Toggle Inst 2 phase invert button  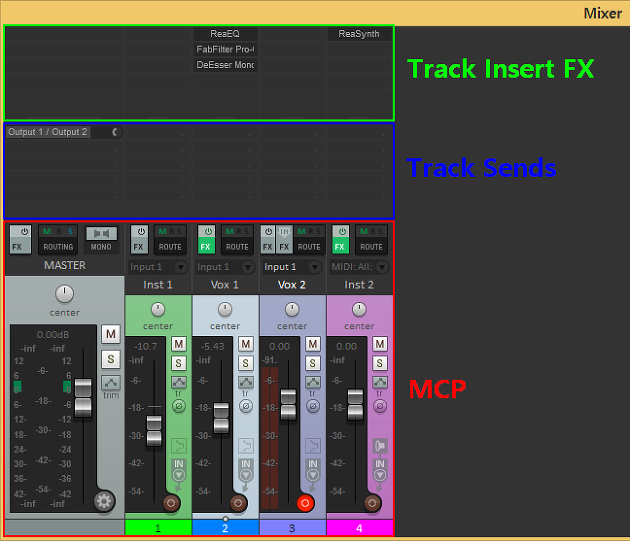(380, 406)
